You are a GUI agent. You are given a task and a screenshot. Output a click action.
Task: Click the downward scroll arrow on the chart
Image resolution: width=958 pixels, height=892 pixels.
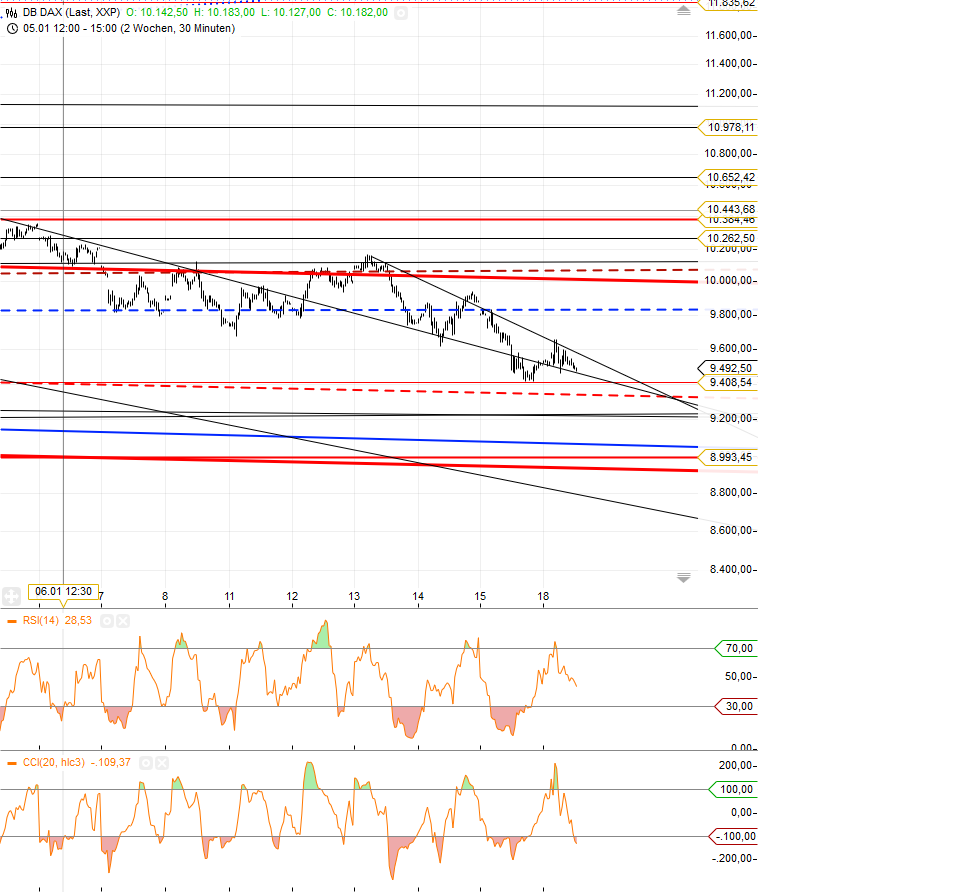coord(684,577)
